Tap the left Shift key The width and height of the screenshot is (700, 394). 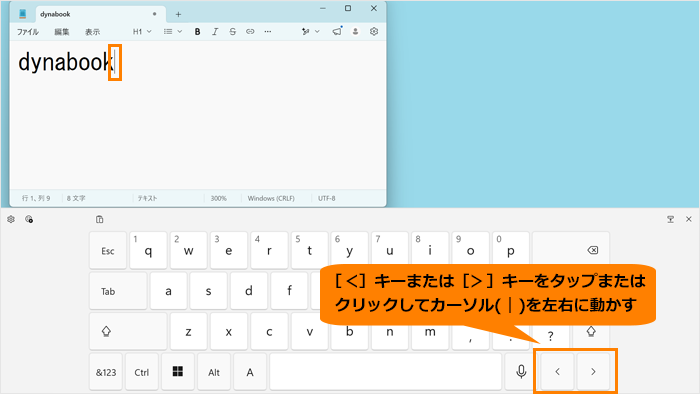pyautogui.click(x=128, y=332)
